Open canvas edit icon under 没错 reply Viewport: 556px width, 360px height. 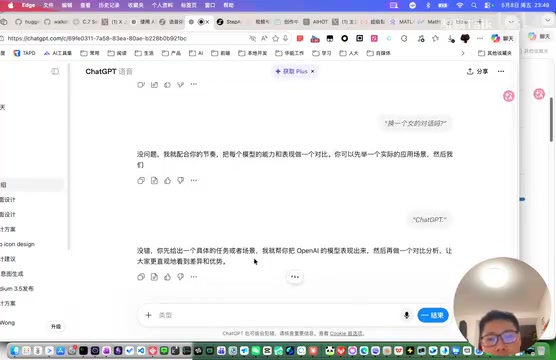(154, 277)
